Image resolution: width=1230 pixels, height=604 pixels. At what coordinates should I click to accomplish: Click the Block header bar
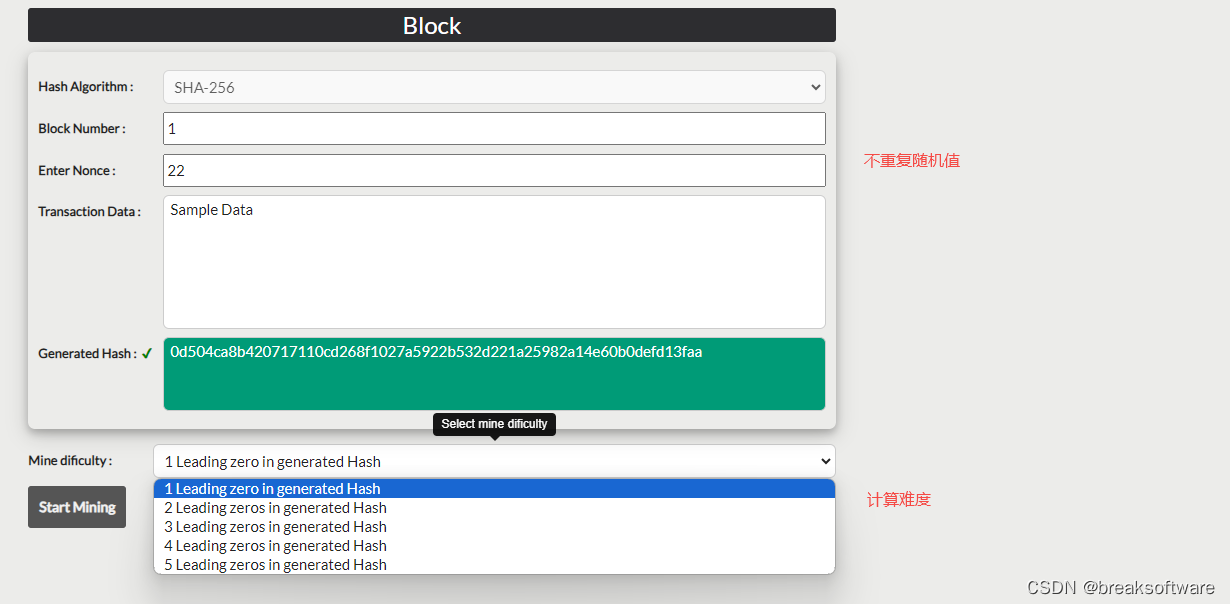tap(432, 25)
